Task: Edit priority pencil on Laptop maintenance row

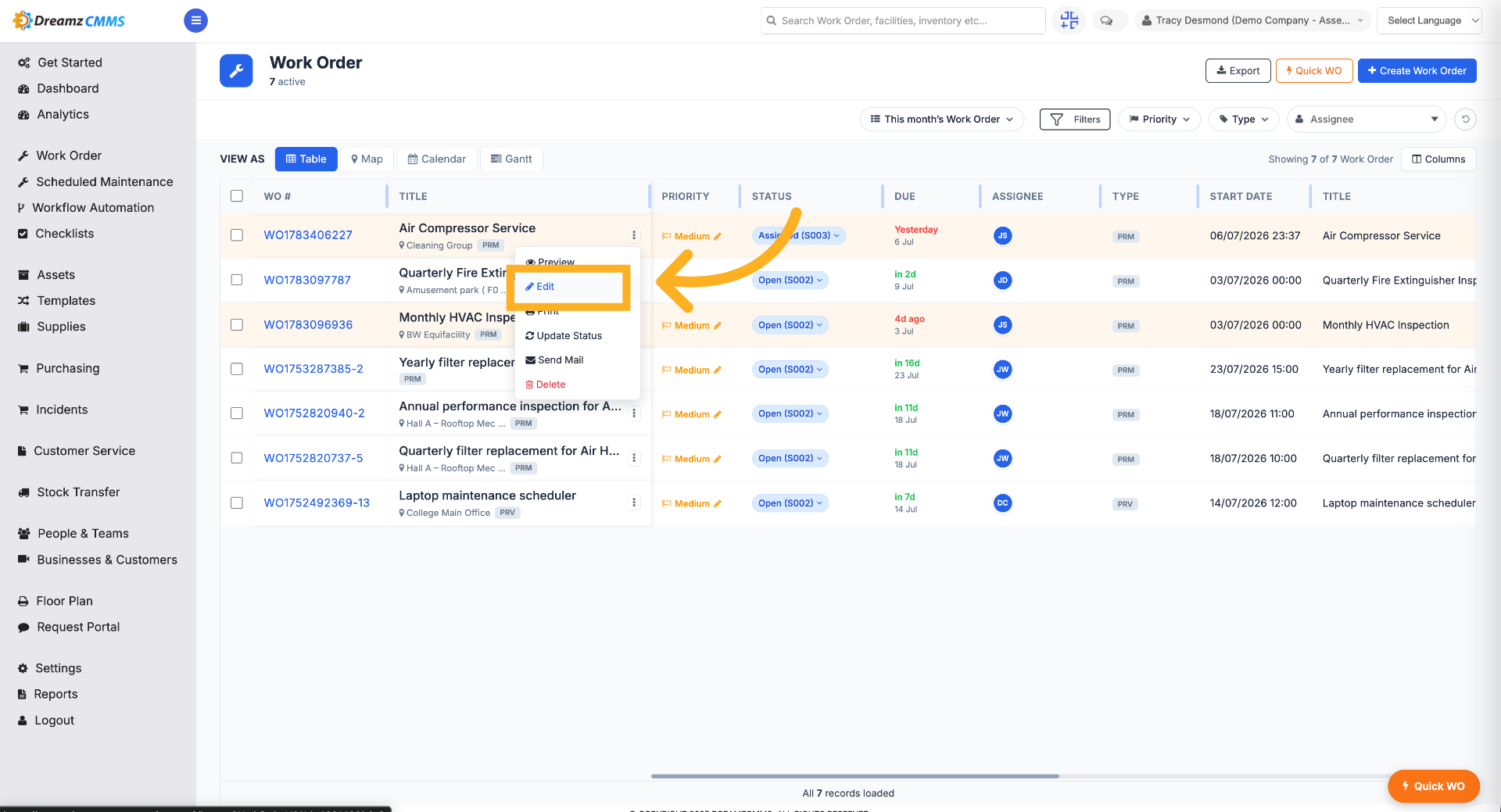Action: [718, 503]
